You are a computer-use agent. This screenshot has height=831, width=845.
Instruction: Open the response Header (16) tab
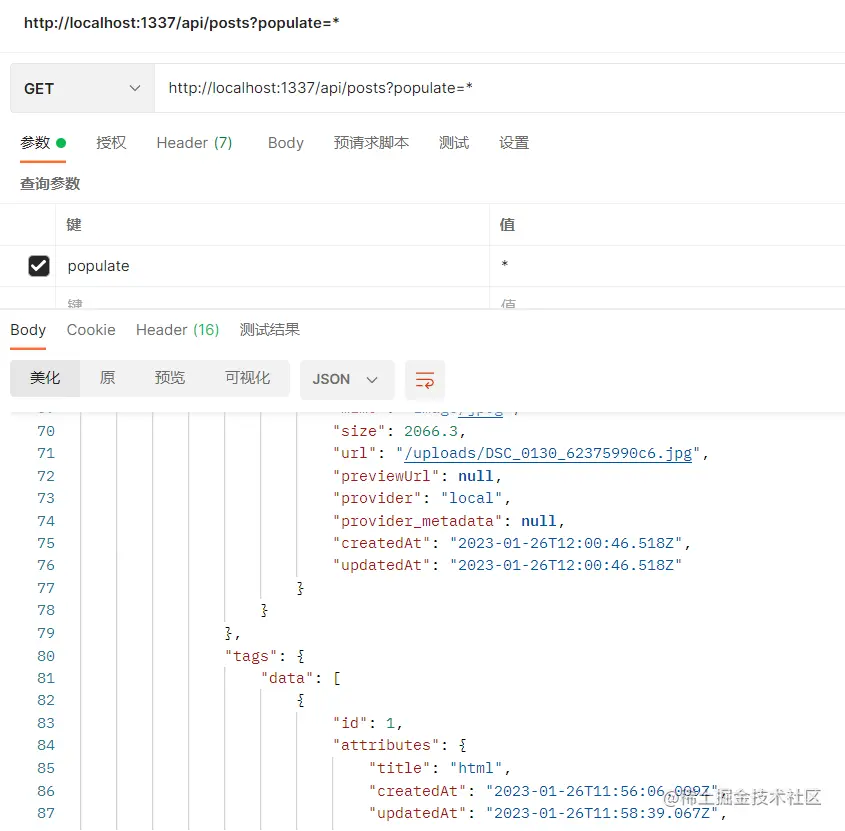[177, 330]
